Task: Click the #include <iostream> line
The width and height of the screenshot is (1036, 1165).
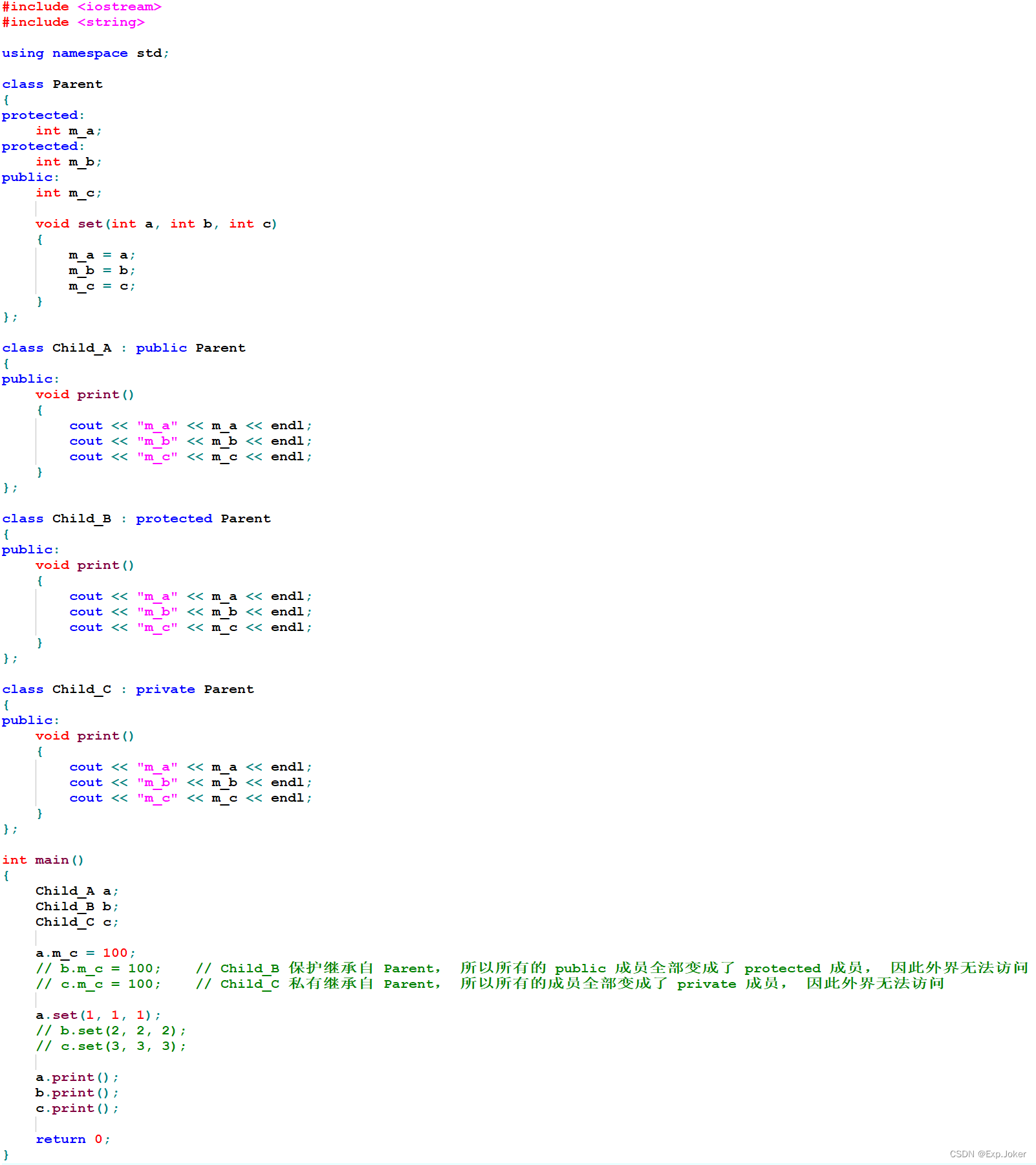Action: click(81, 6)
